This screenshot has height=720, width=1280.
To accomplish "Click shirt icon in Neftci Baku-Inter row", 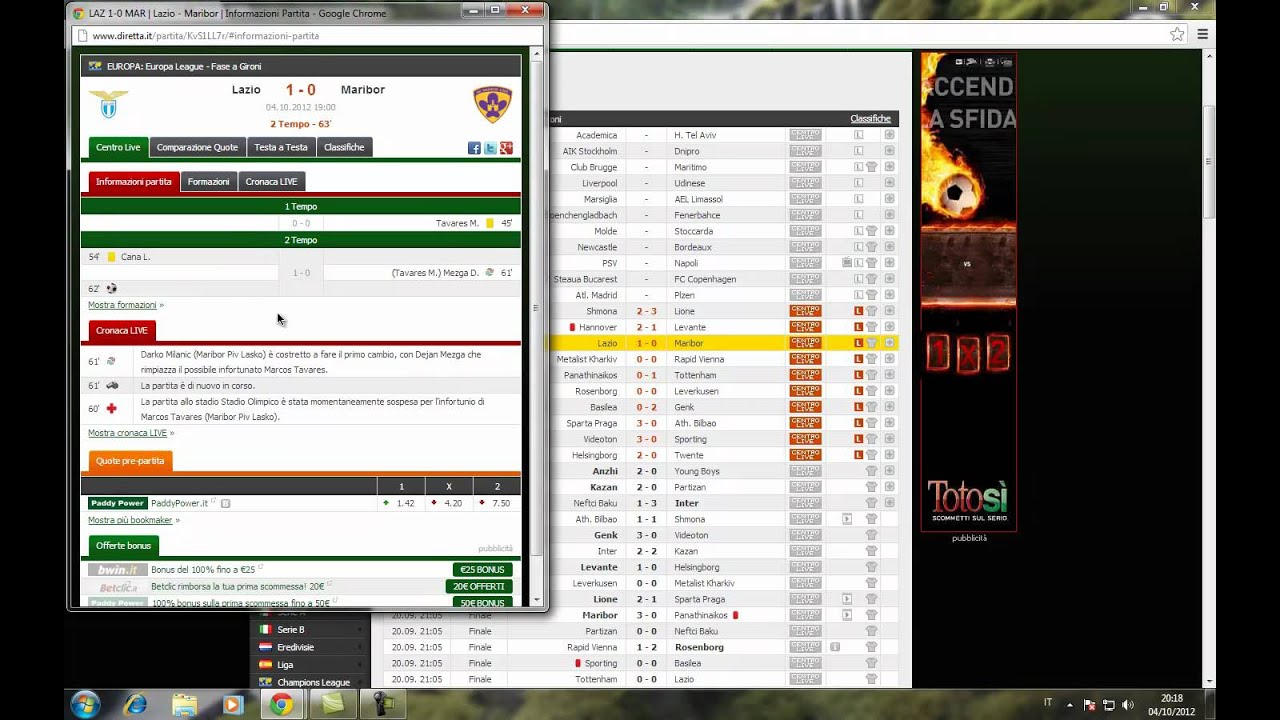I will (871, 503).
